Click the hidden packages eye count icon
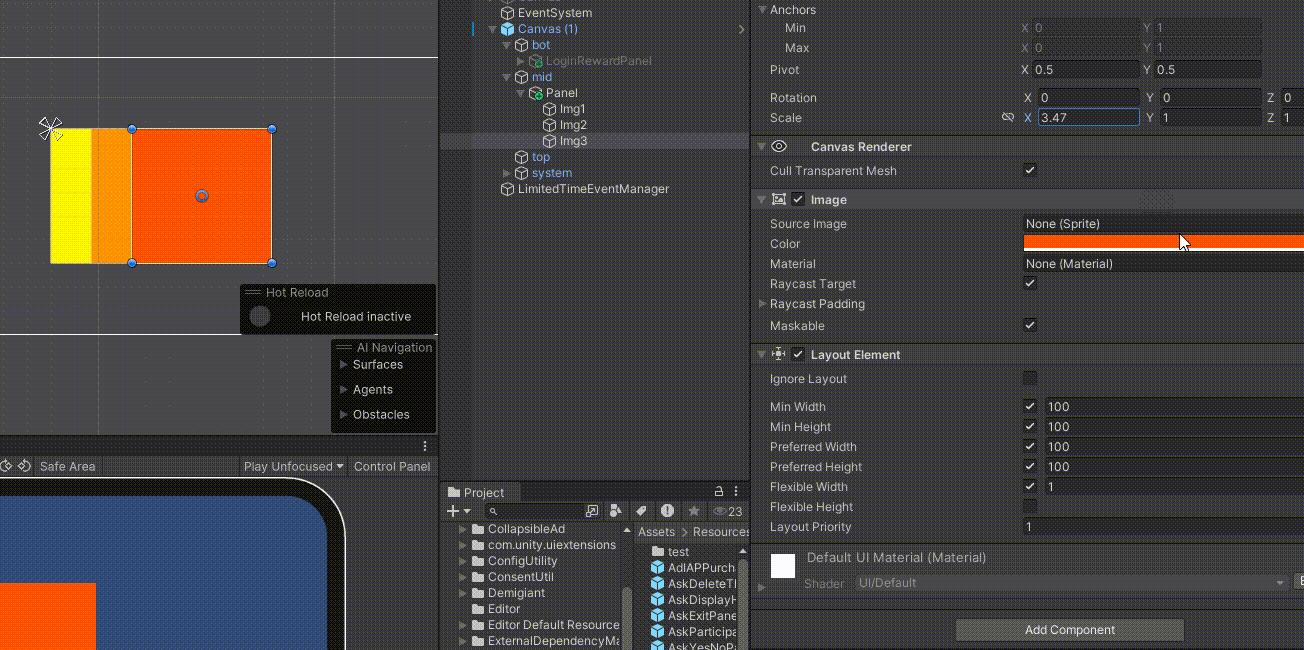Viewport: 1304px width, 650px height. coord(727,511)
